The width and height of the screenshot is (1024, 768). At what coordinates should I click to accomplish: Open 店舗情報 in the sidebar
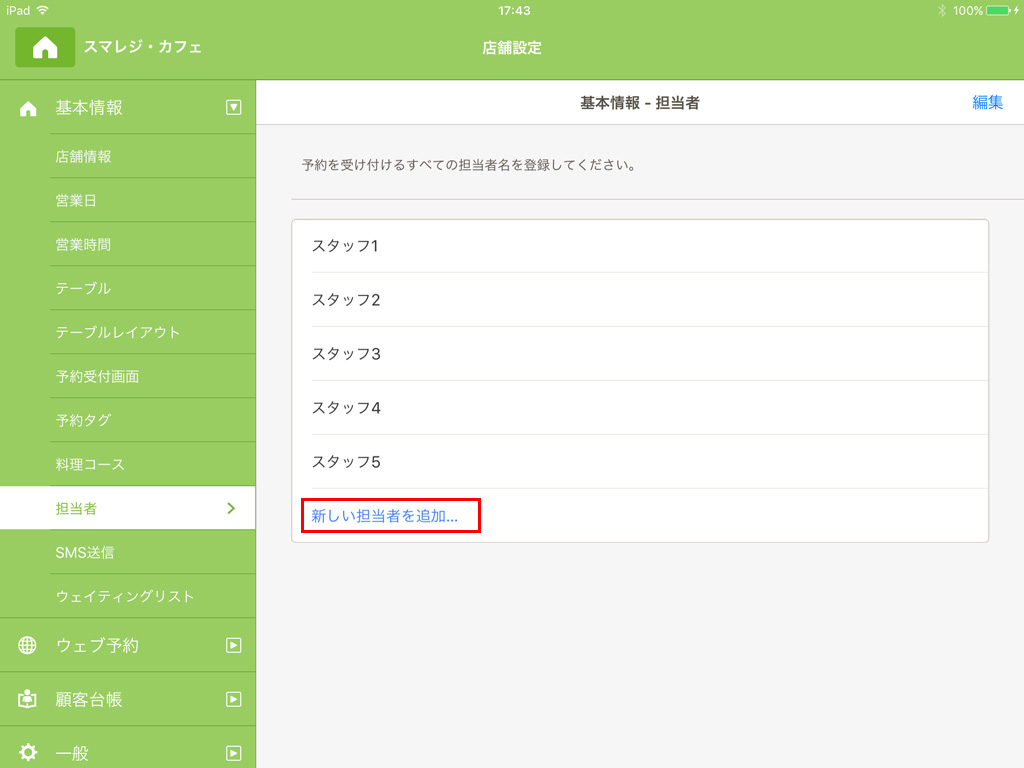[x=153, y=157]
